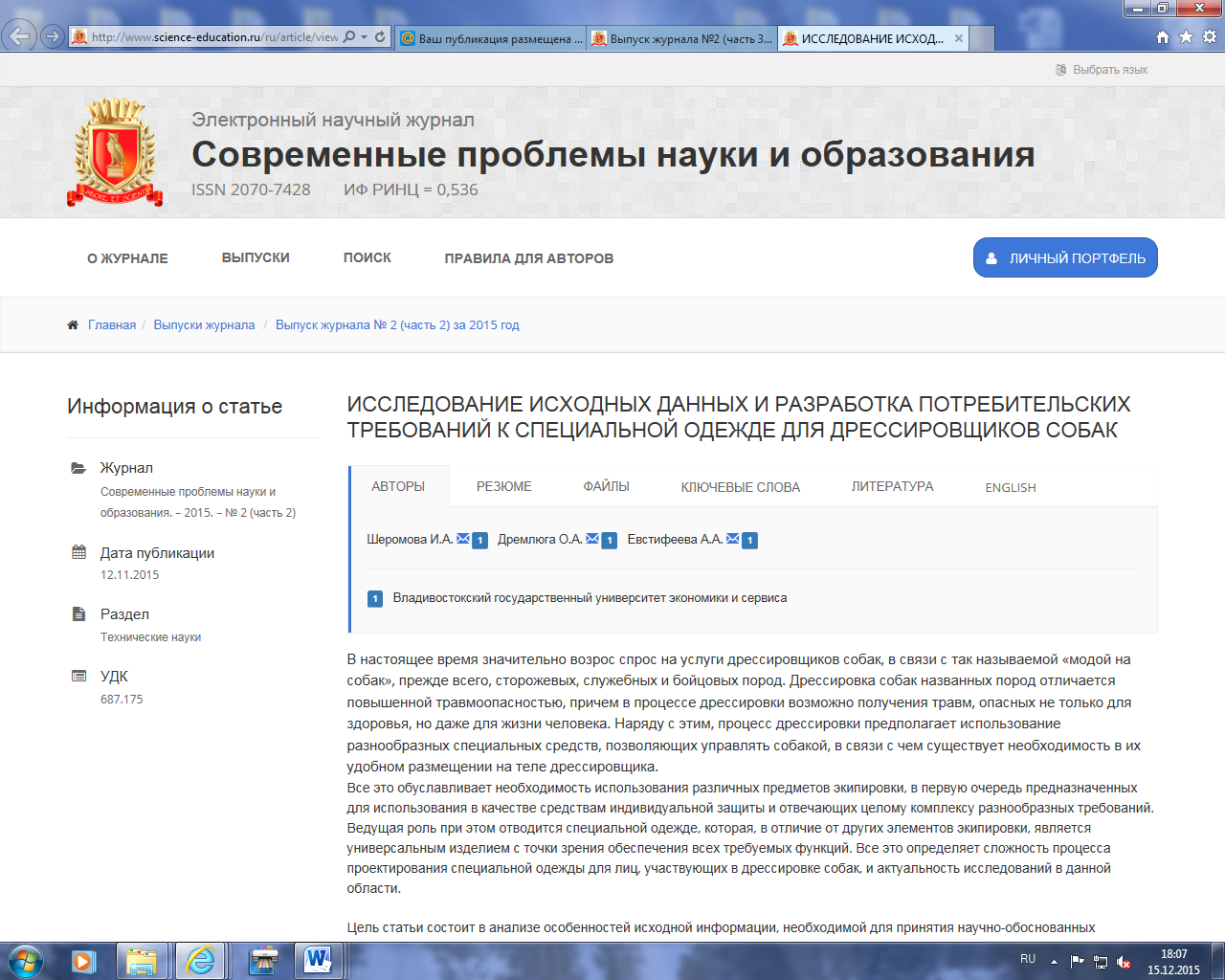
Task: Open browser Favorites star icon
Action: [x=1186, y=36]
